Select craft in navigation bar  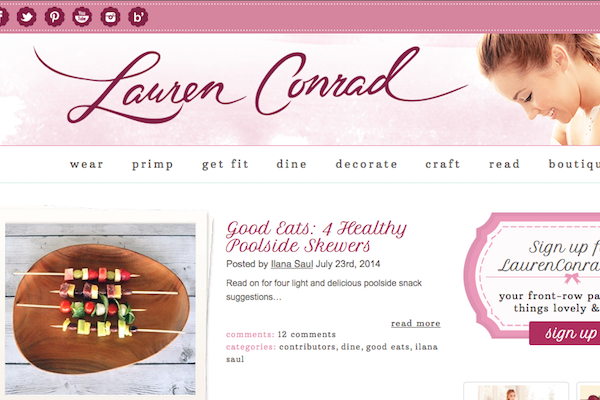point(443,164)
